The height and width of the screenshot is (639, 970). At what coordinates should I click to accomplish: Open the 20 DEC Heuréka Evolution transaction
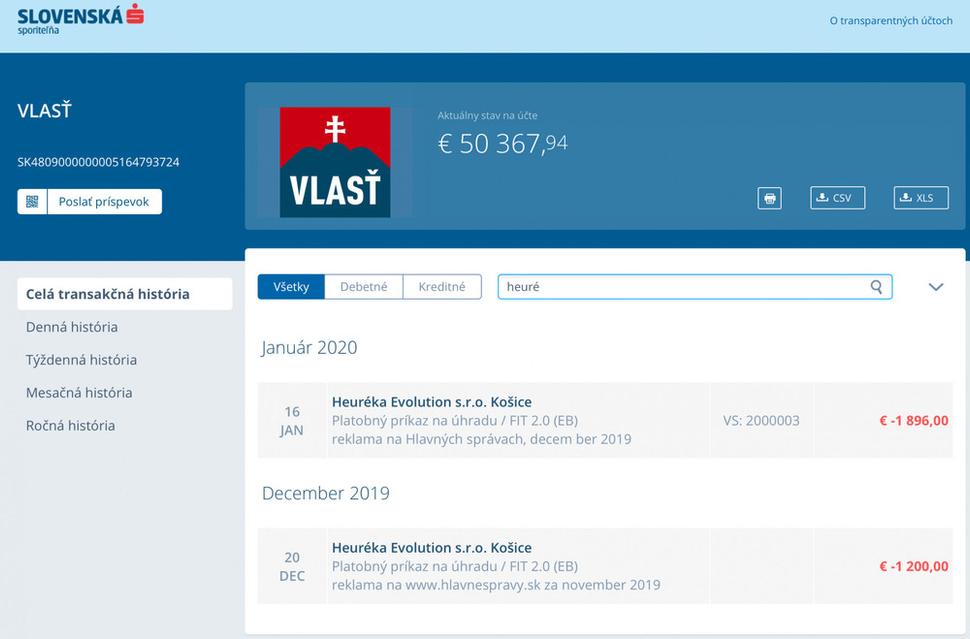pos(605,566)
